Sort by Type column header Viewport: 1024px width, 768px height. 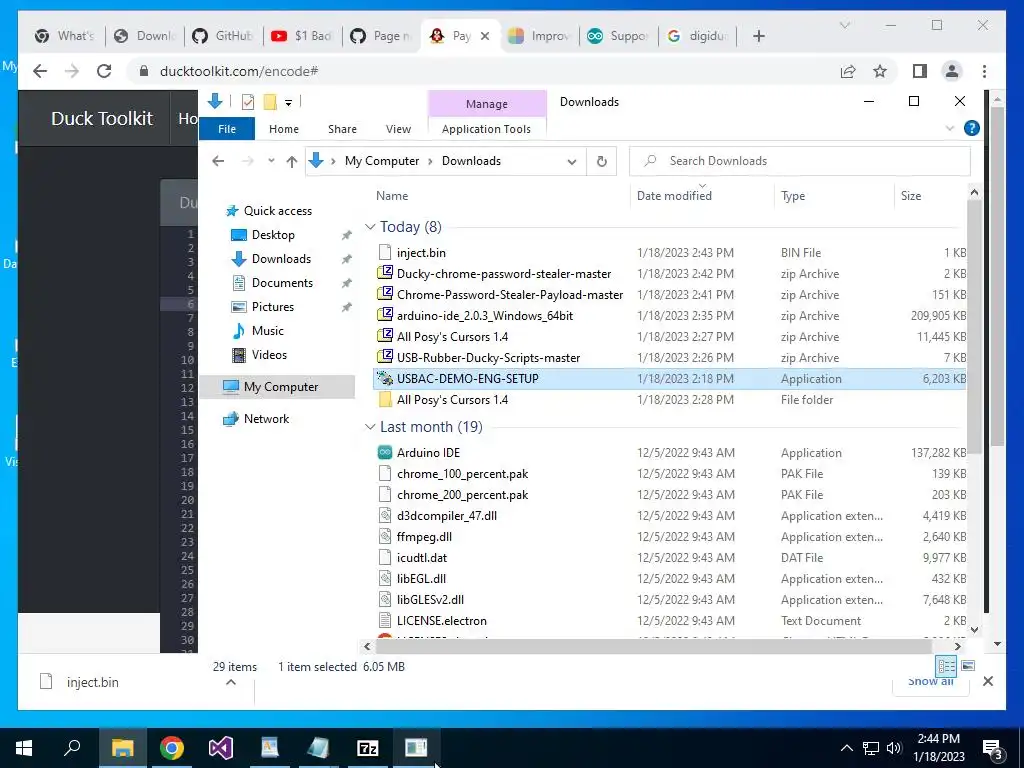coord(793,195)
